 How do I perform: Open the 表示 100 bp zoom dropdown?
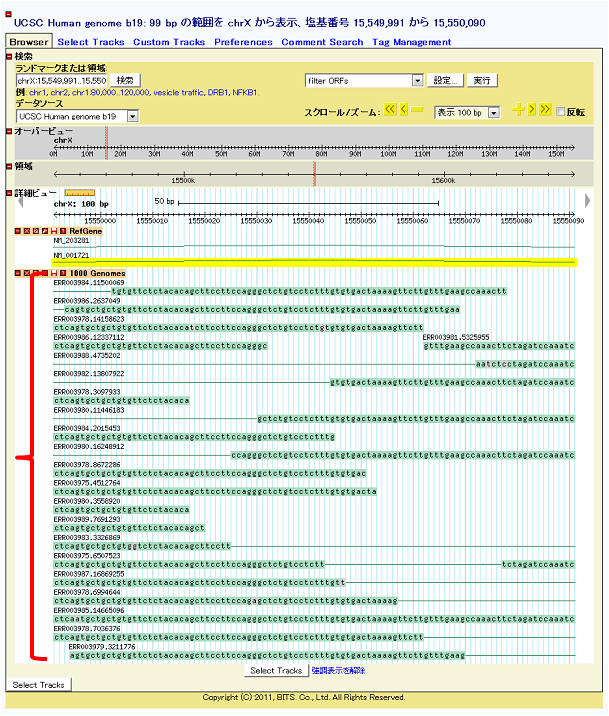(x=467, y=112)
